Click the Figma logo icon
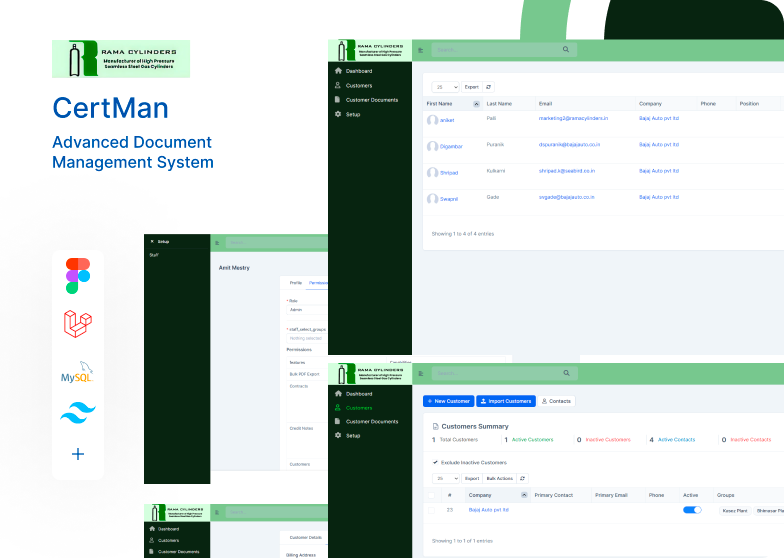 point(78,276)
